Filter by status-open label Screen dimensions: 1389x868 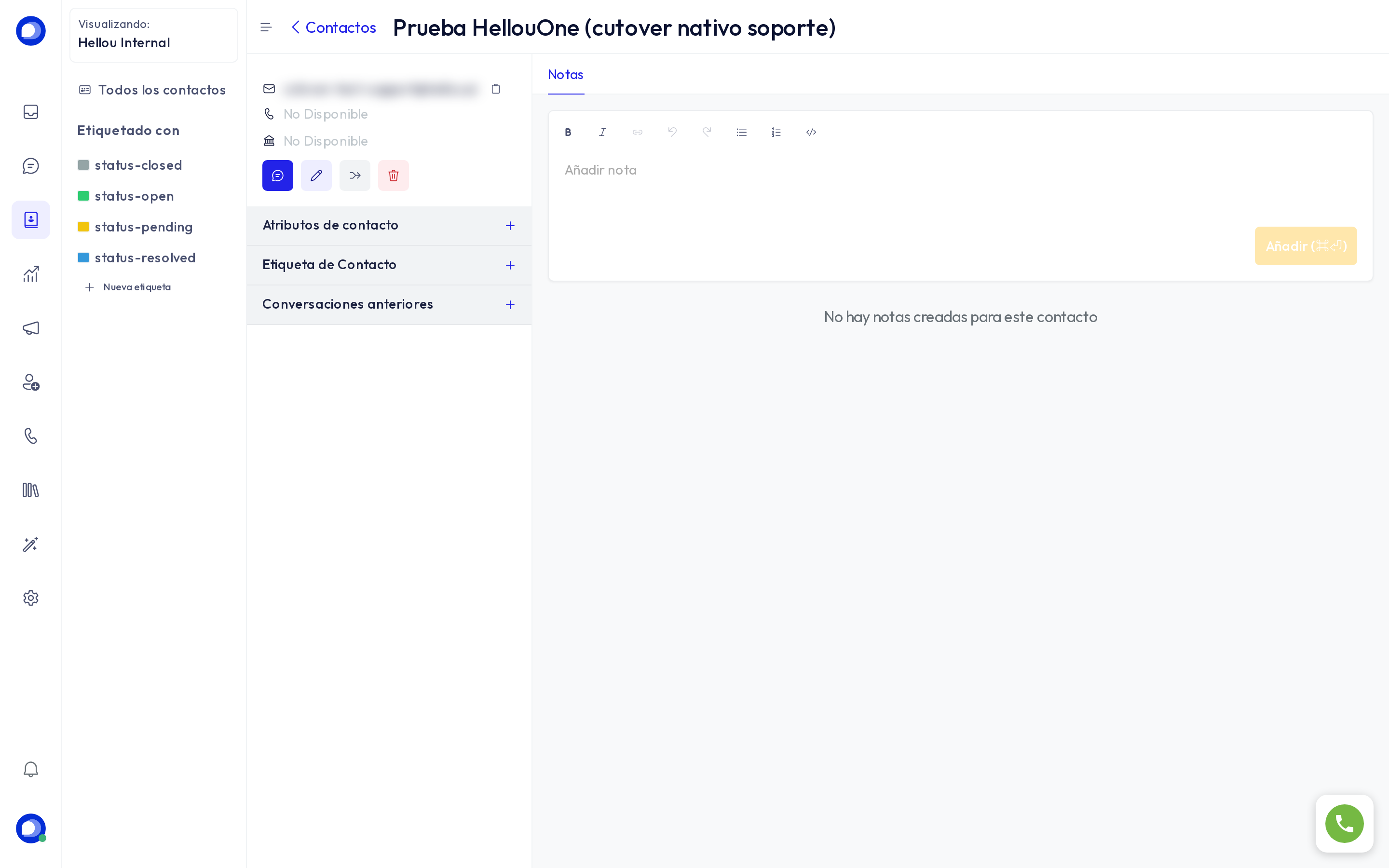[x=126, y=196]
